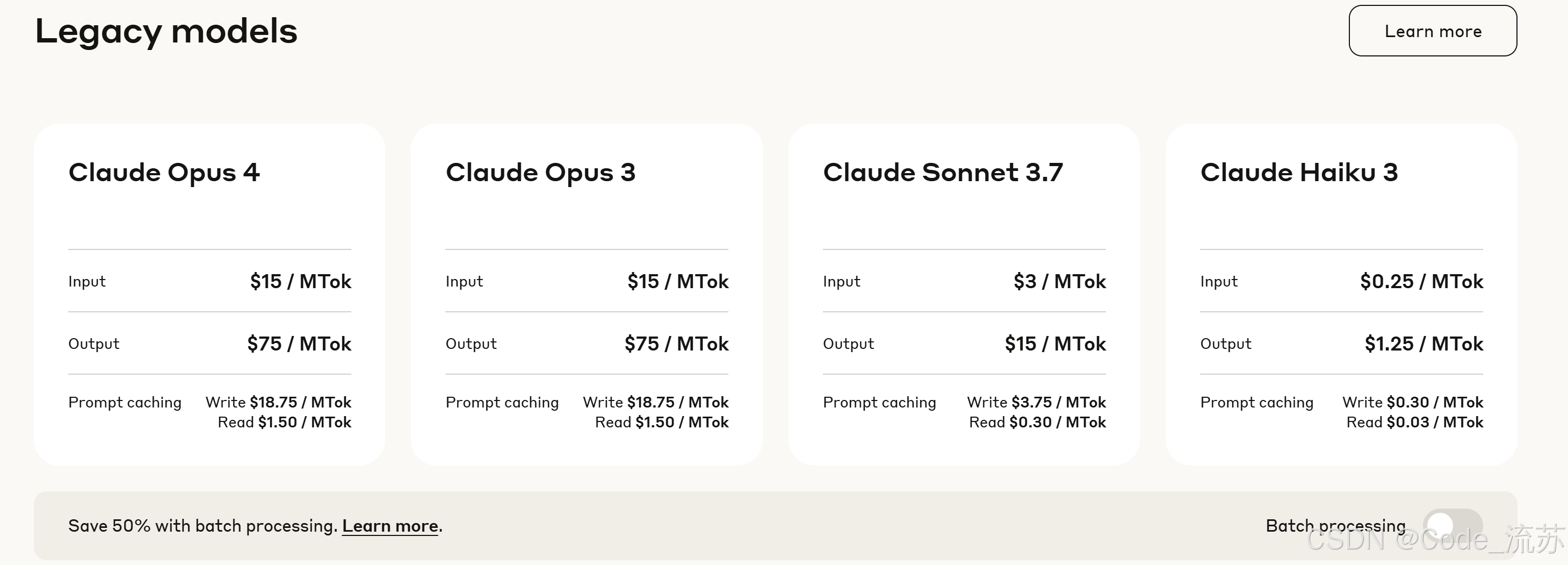Select the Claude Sonnet 3.7 card title
This screenshot has height=565, width=1568.
[x=943, y=173]
